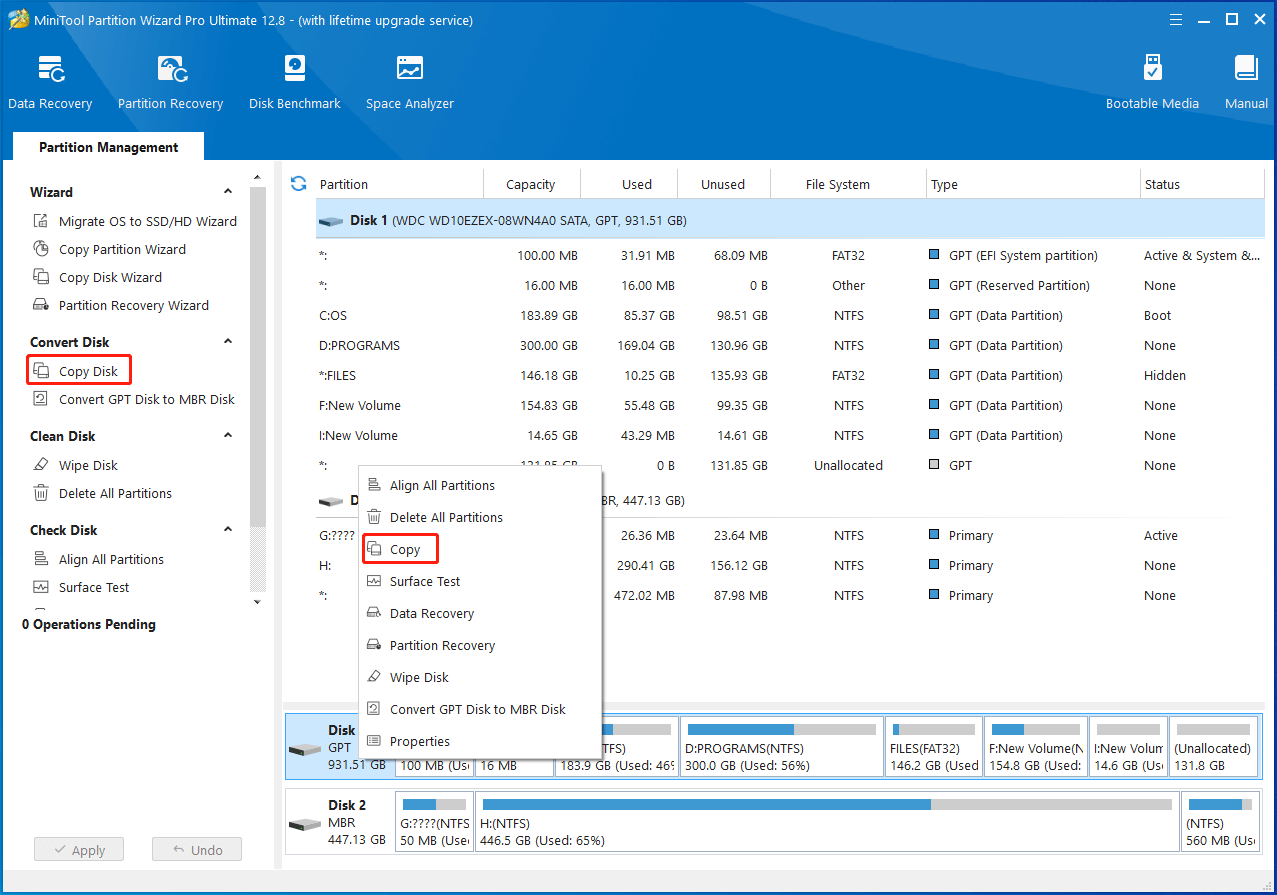The image size is (1277, 895).
Task: Select Disk 1 header row
Action: [790, 220]
